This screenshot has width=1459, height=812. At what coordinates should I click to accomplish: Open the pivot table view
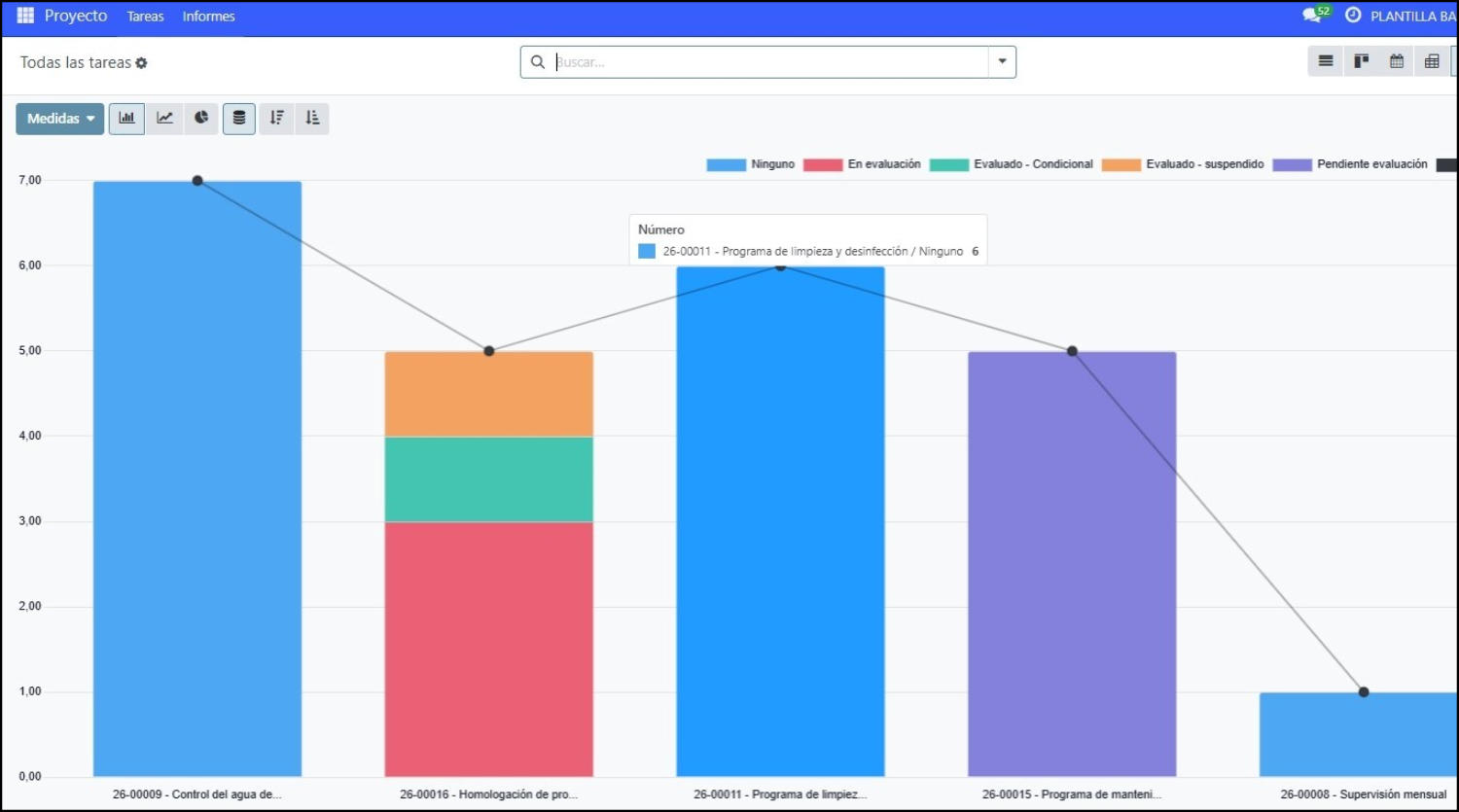1432,61
